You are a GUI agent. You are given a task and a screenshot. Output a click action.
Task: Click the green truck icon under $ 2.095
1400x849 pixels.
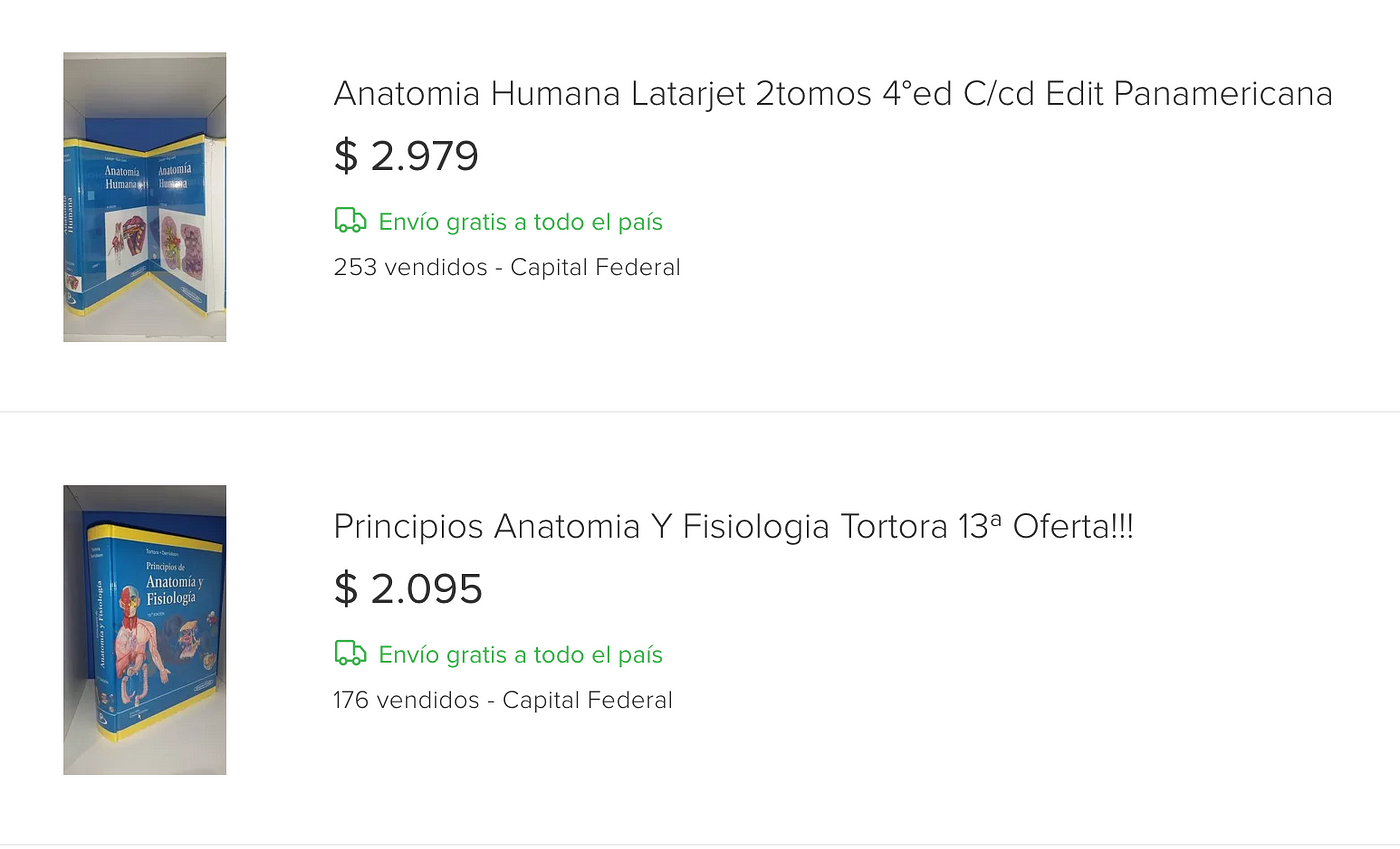point(350,654)
